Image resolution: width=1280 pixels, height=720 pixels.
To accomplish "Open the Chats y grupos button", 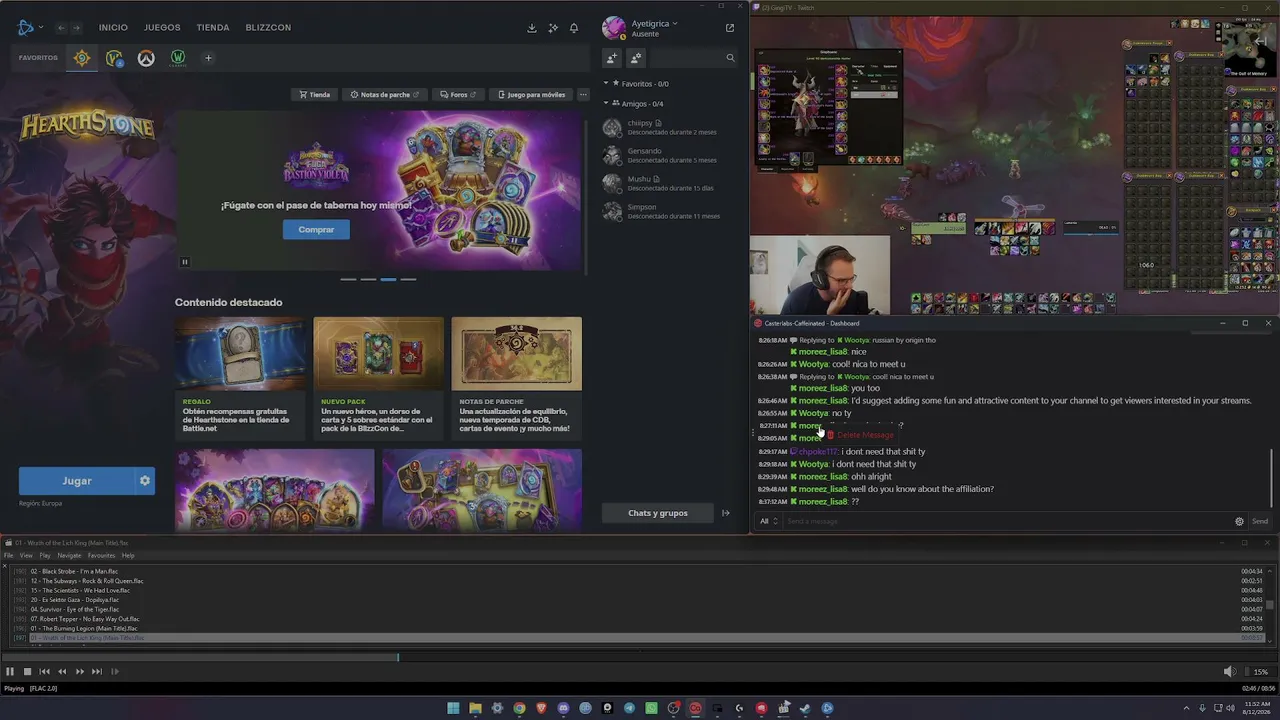I will [x=658, y=513].
